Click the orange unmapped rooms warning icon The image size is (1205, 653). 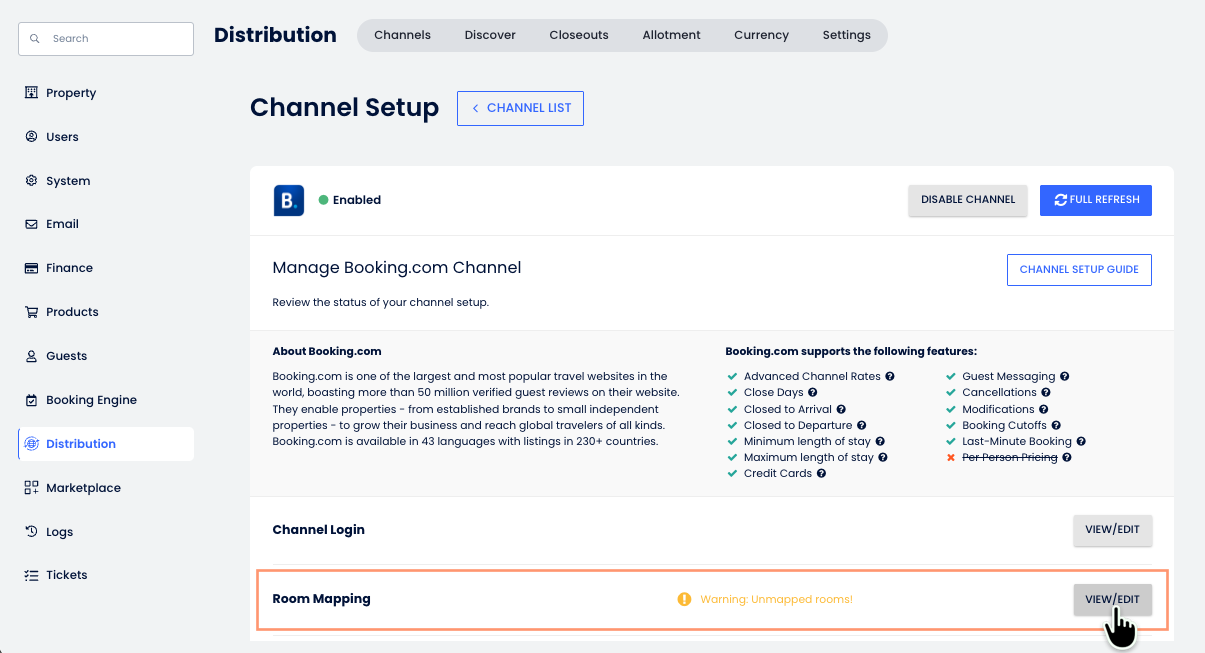click(x=684, y=599)
